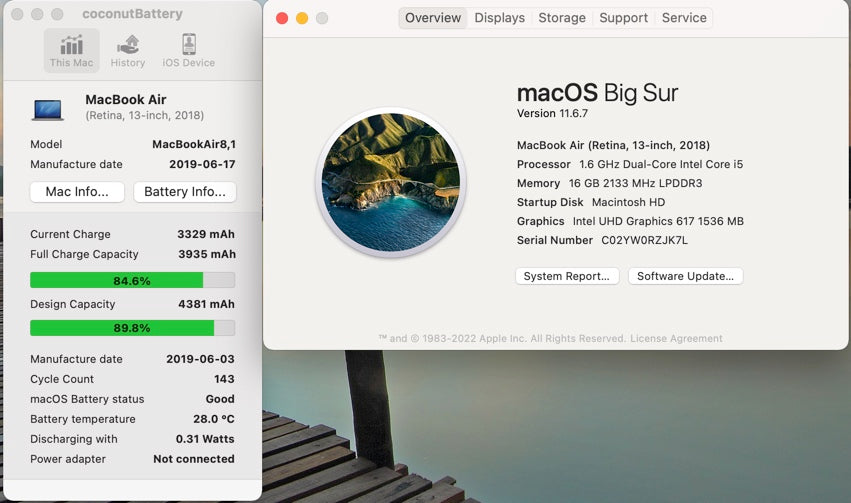Select the serial number C02YW0RZJK7L

click(x=644, y=240)
